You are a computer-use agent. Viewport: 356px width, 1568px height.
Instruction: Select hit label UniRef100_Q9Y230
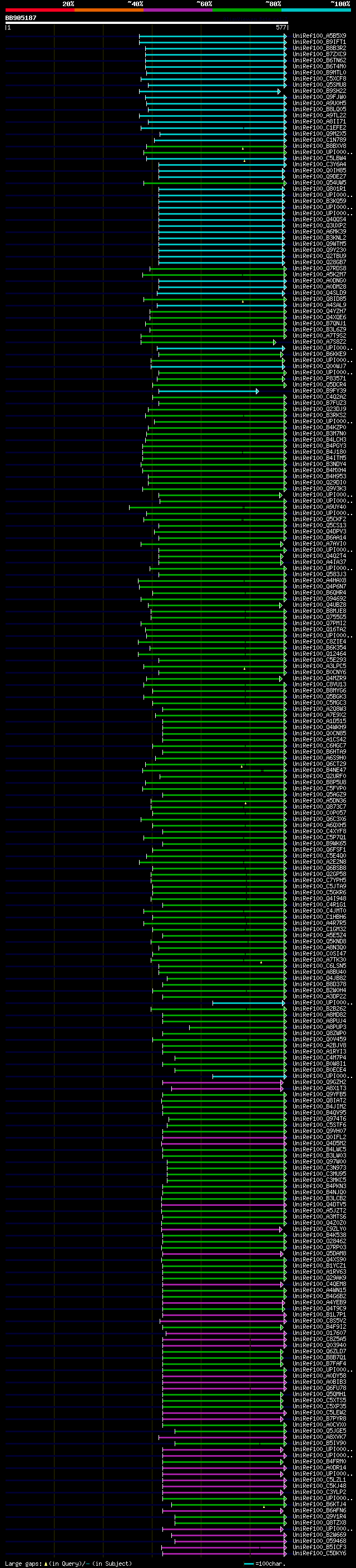click(319, 250)
